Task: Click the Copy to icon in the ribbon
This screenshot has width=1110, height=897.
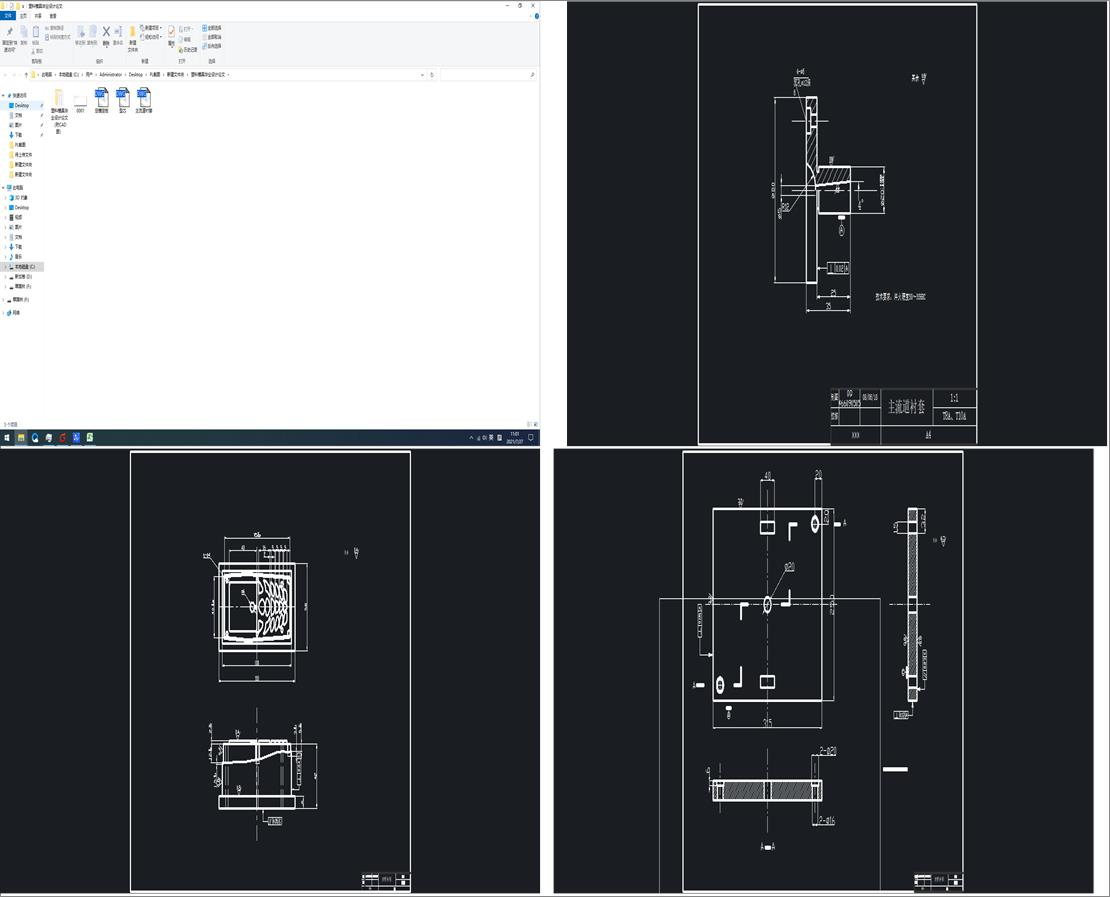Action: click(x=92, y=35)
